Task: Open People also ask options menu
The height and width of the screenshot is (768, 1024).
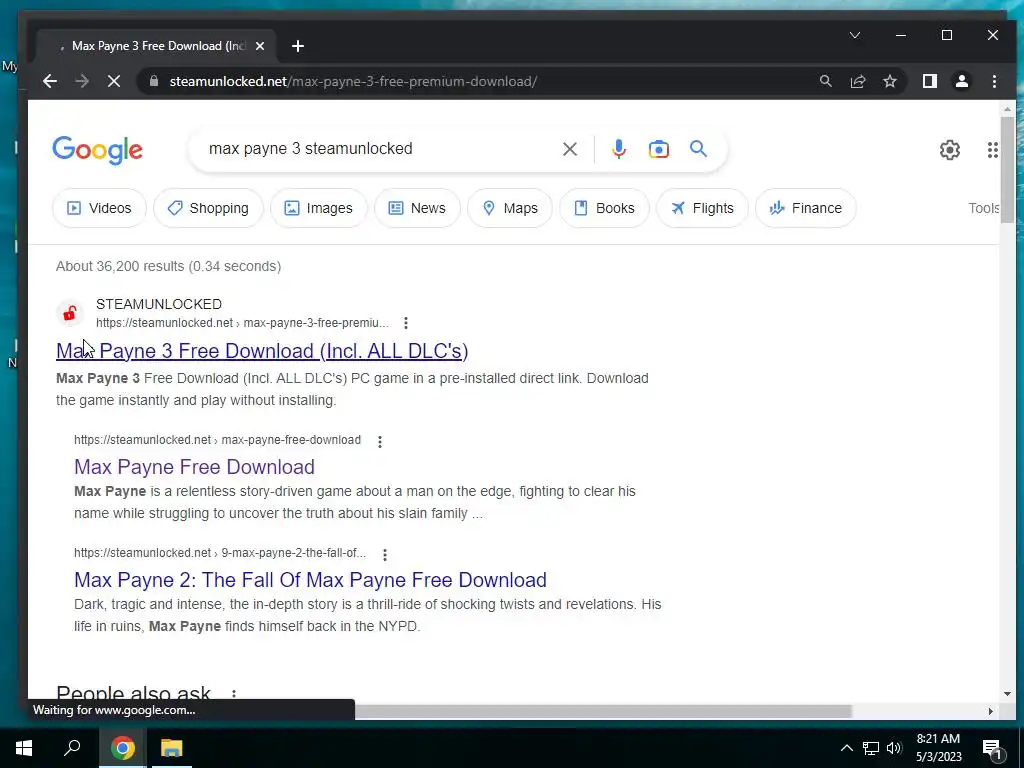Action: pos(234,694)
